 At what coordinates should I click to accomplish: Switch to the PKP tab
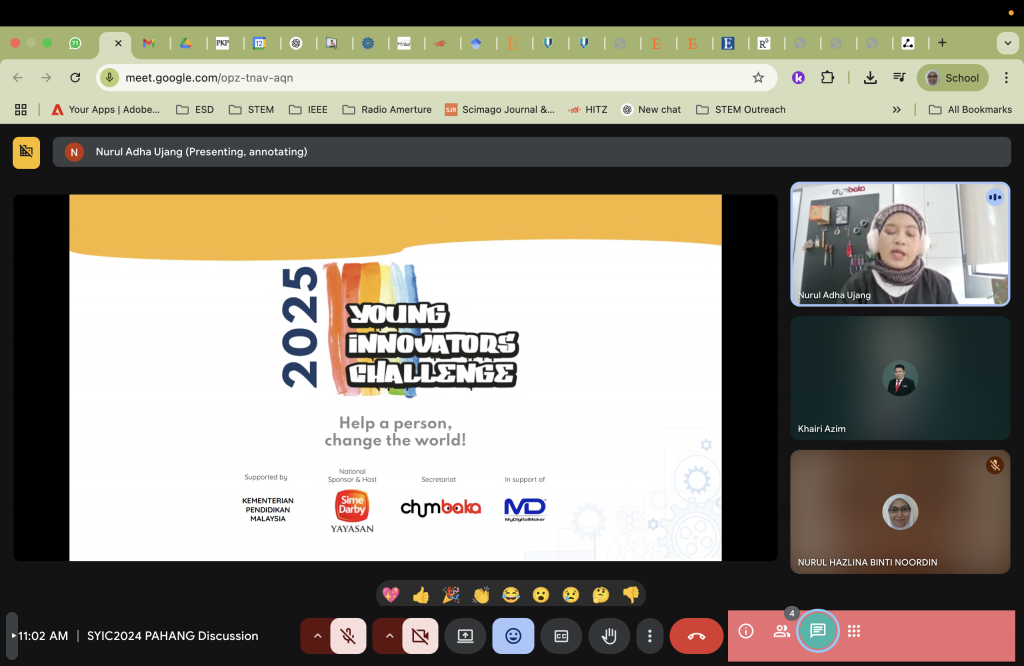(x=223, y=43)
